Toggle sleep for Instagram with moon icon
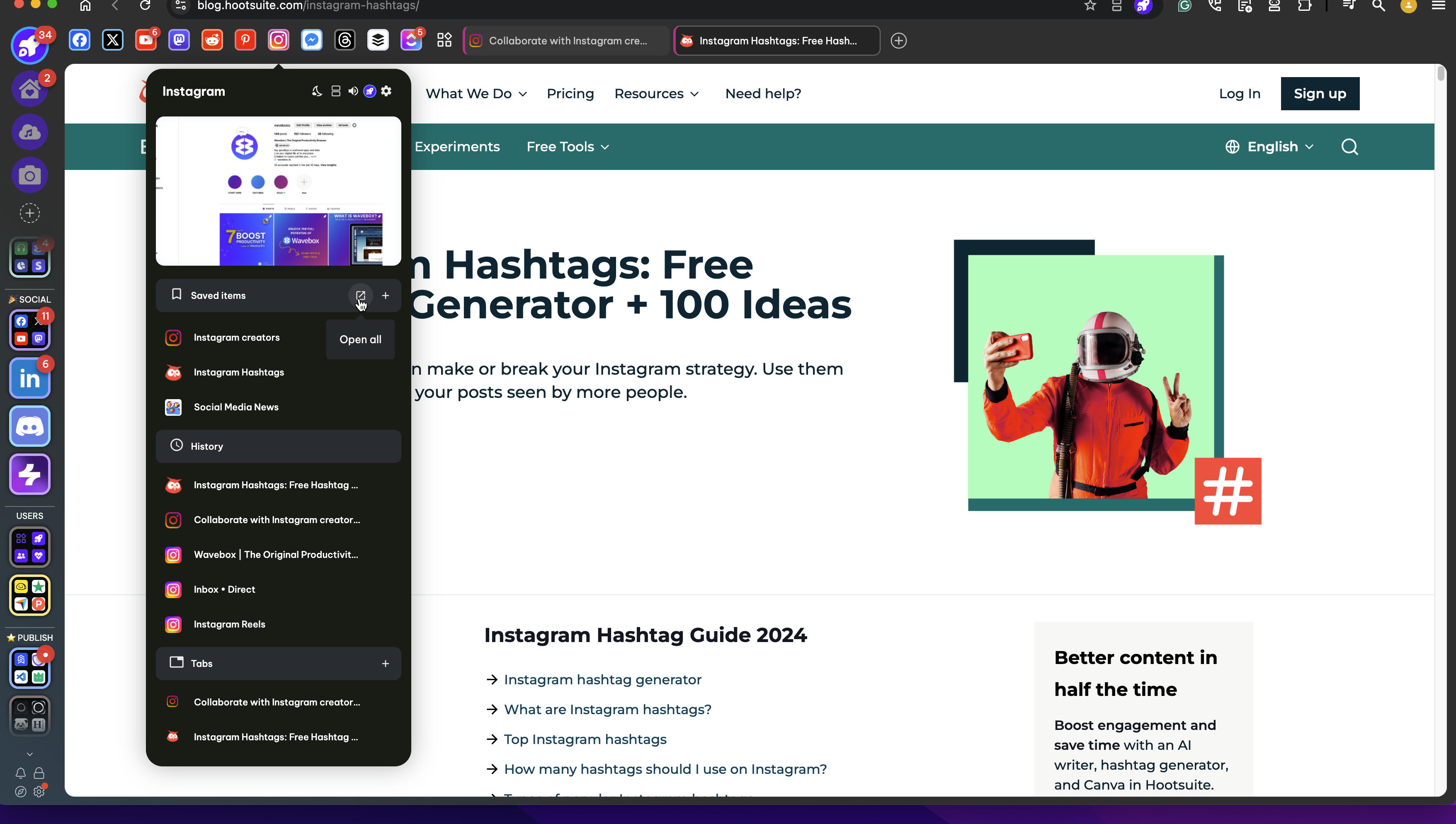Screen dimensions: 1456x824 point(317,91)
